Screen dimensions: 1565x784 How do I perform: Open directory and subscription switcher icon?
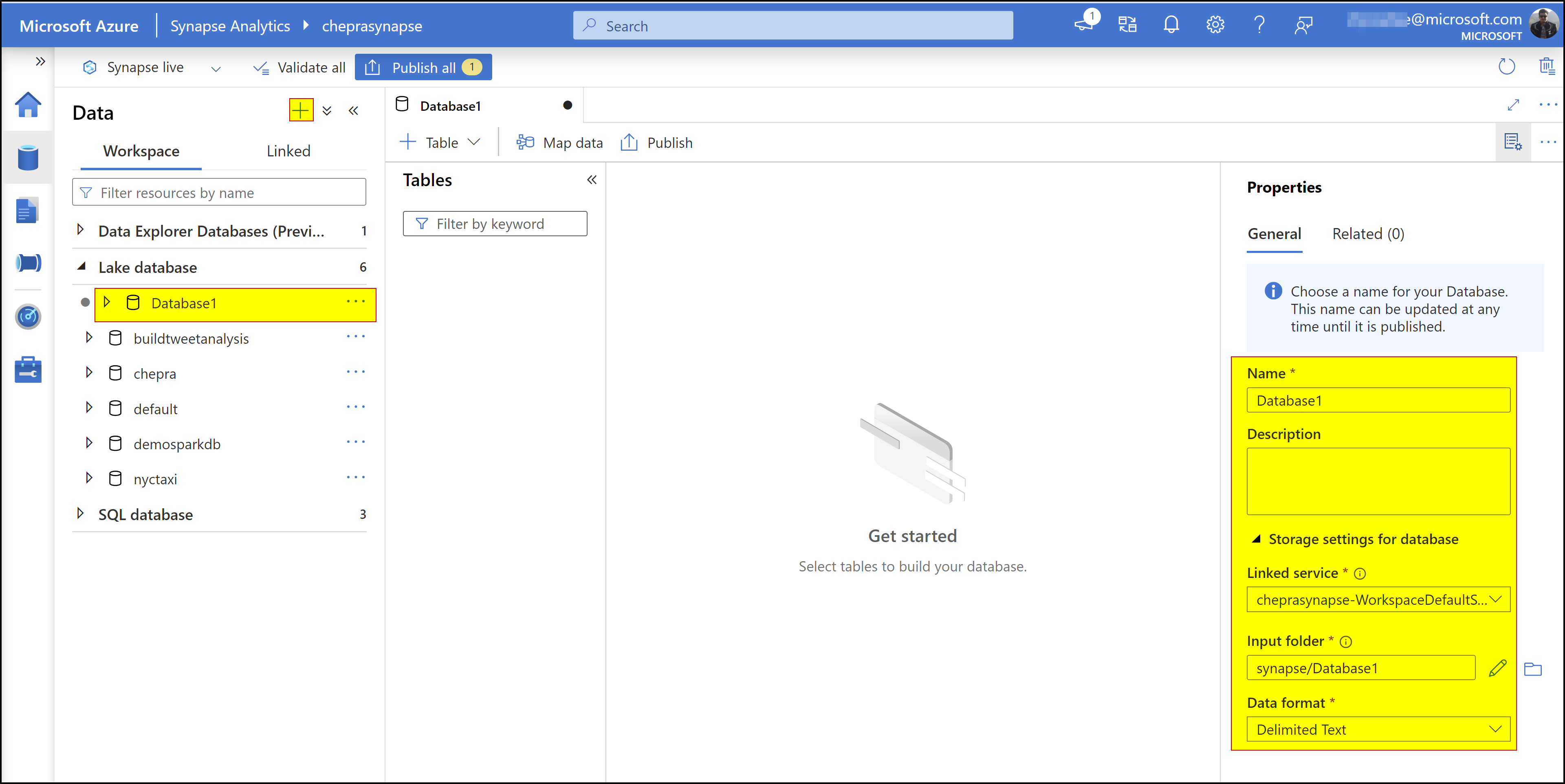(1127, 25)
